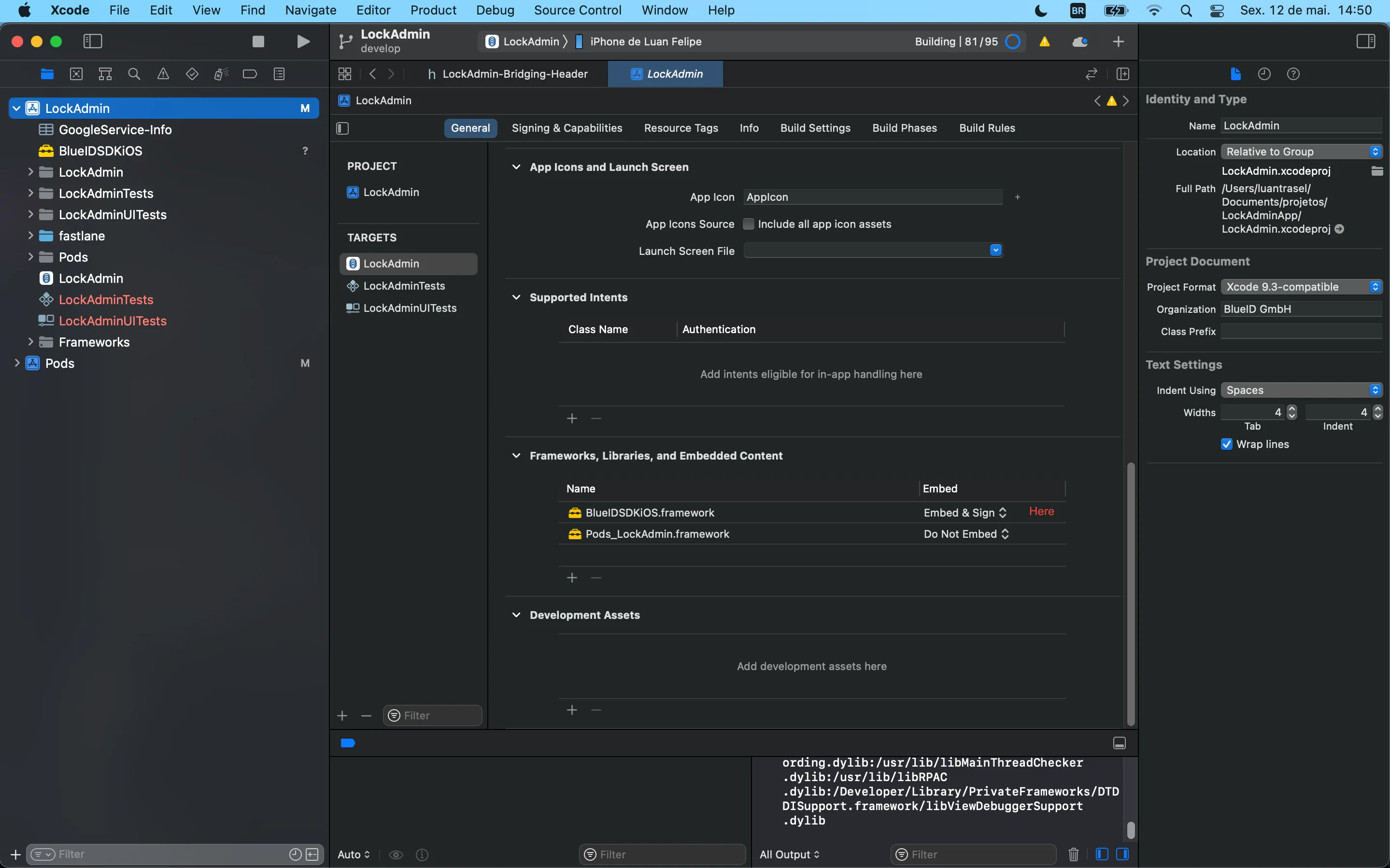
Task: Uncheck the Wrap lines checkbox
Action: click(1226, 444)
